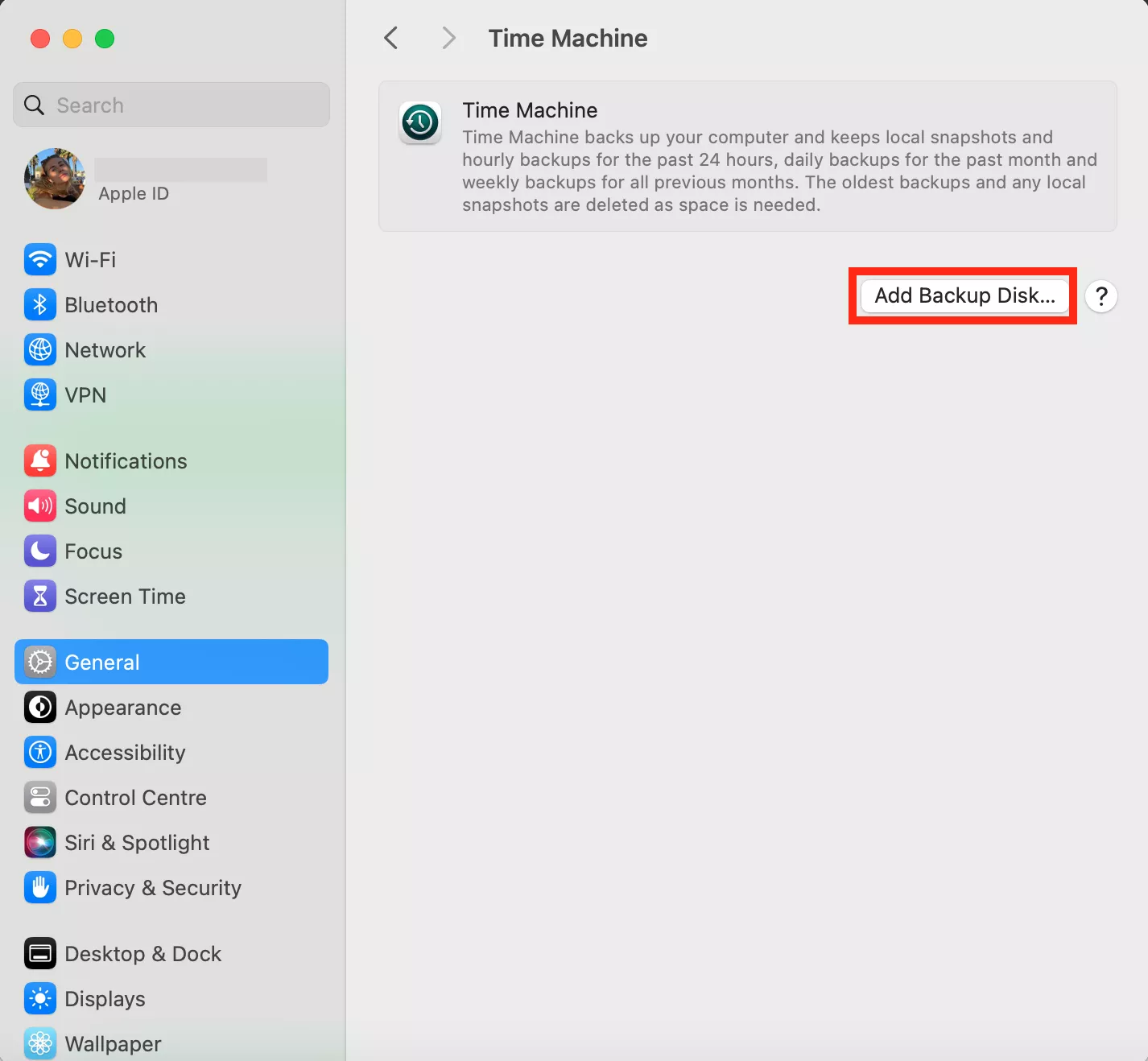Click the Wi-Fi icon in sidebar
1148x1061 pixels.
coord(40,259)
